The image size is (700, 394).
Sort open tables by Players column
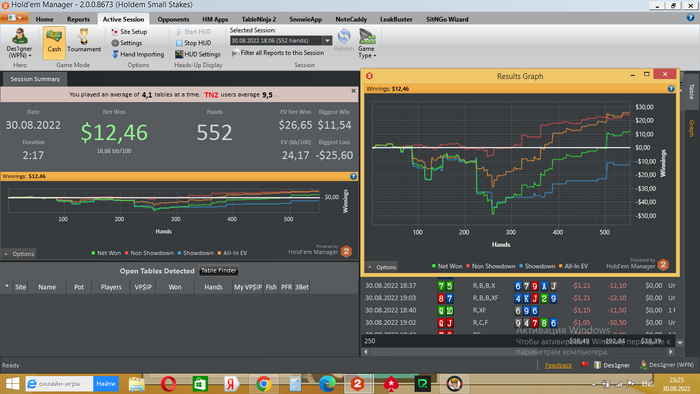[111, 287]
